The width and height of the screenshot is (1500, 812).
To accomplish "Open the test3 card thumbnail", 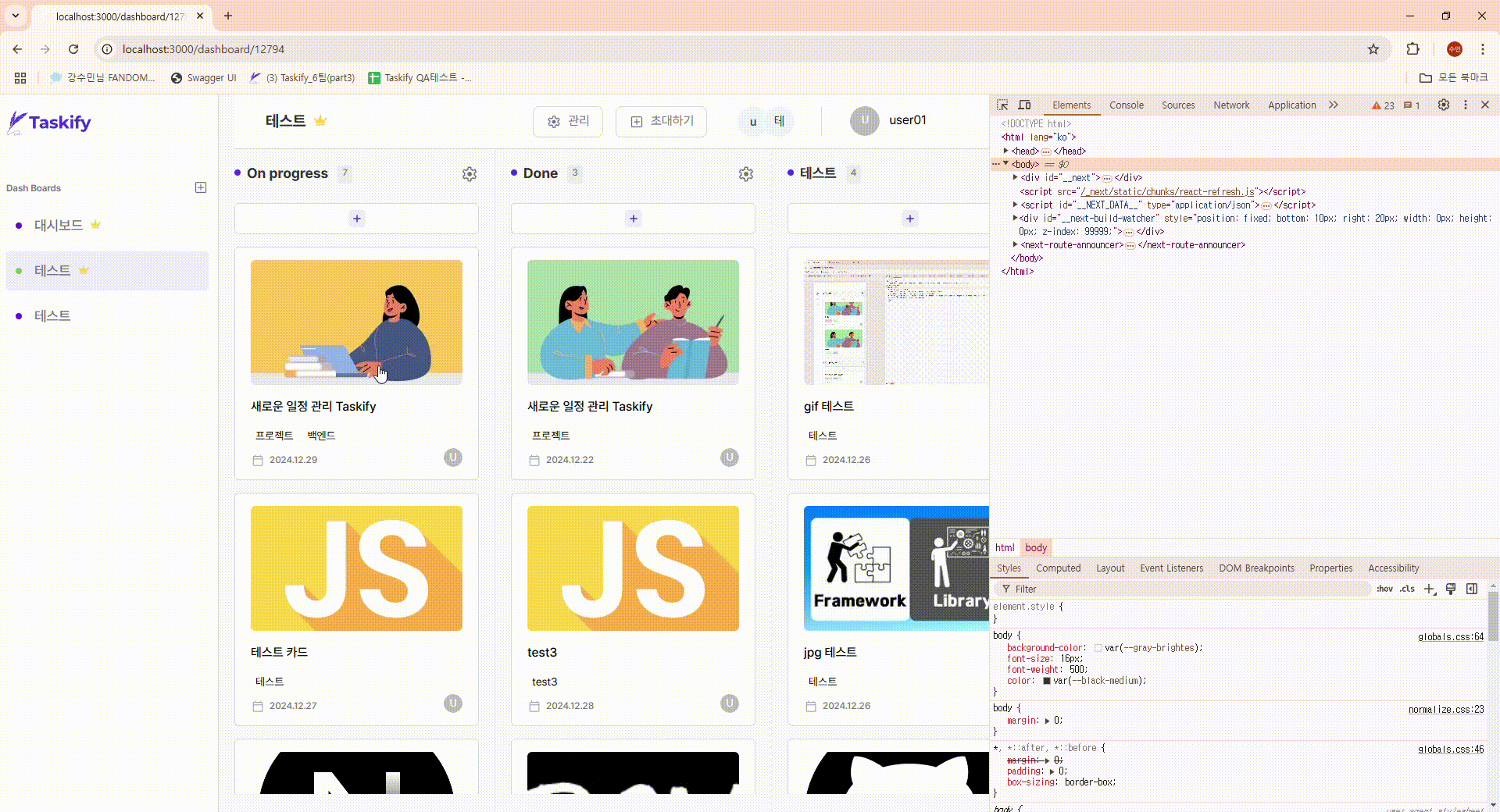I will pos(633,568).
